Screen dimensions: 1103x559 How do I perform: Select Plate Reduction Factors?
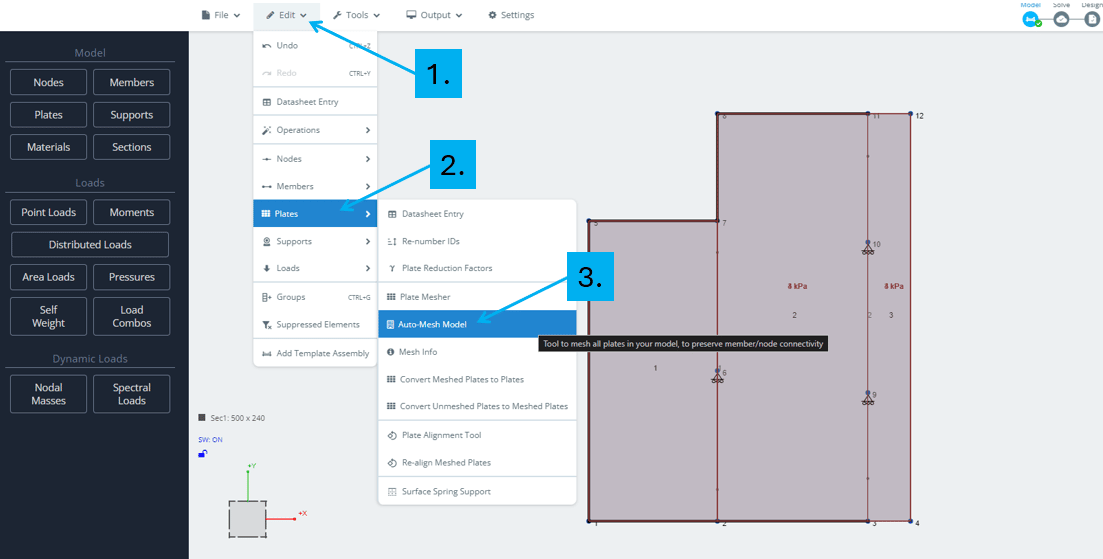(x=477, y=268)
